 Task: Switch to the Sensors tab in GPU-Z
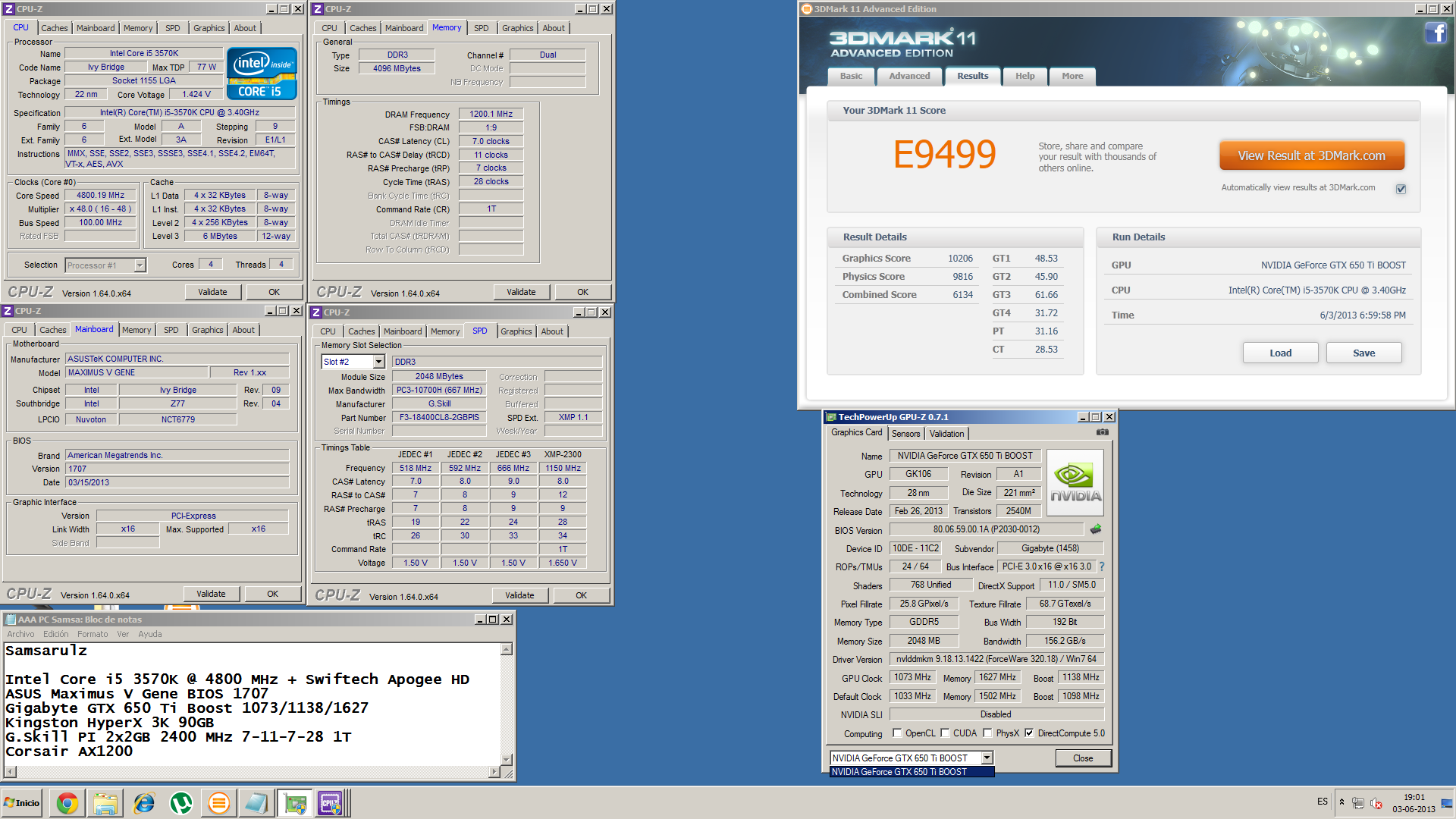pos(905,434)
